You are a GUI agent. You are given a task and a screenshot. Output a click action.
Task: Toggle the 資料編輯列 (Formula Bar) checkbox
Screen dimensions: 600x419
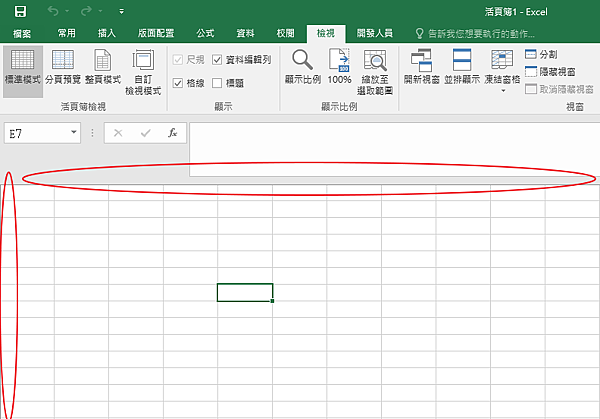(x=217, y=60)
